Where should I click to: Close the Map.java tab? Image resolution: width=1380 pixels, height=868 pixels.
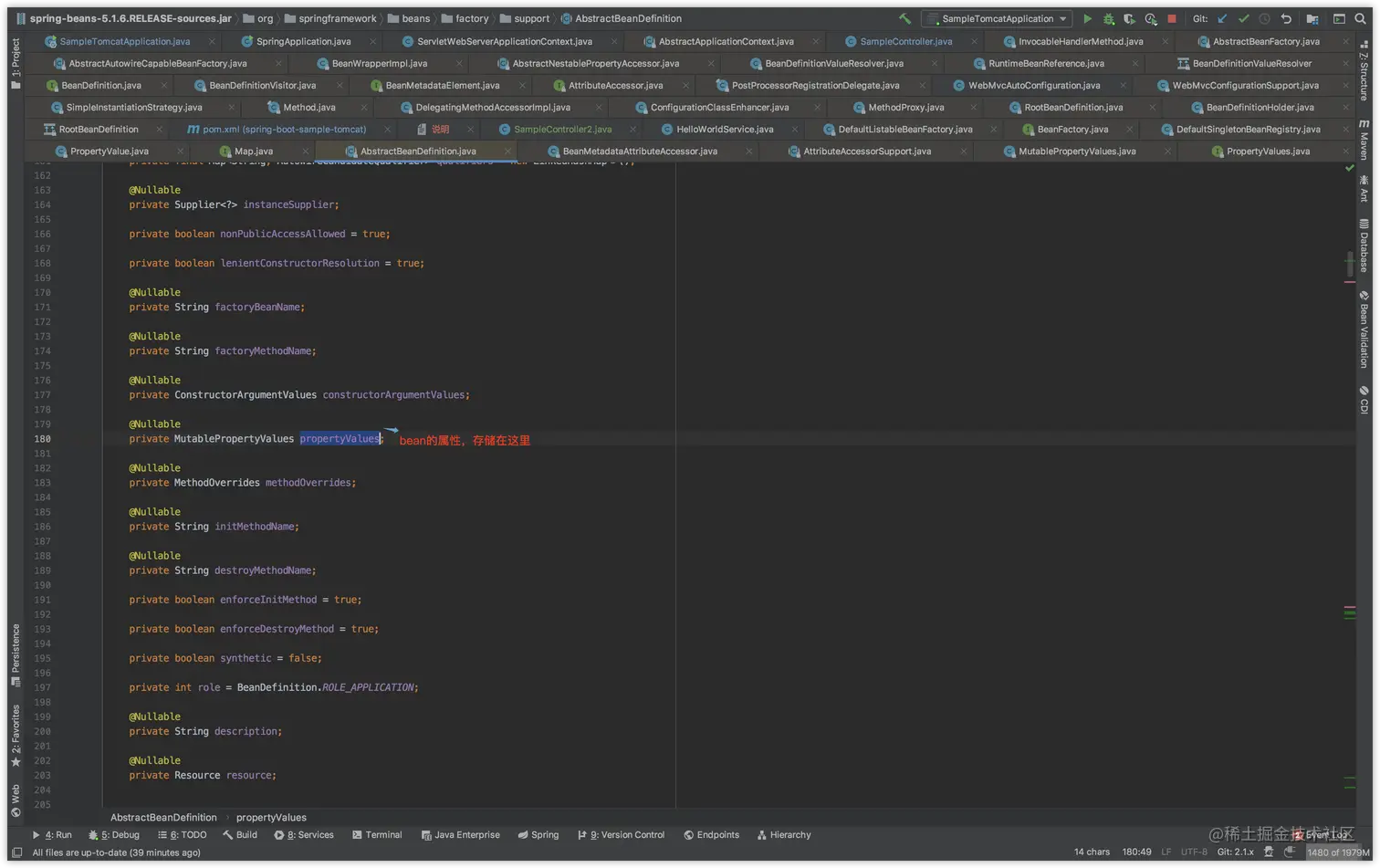coord(305,152)
